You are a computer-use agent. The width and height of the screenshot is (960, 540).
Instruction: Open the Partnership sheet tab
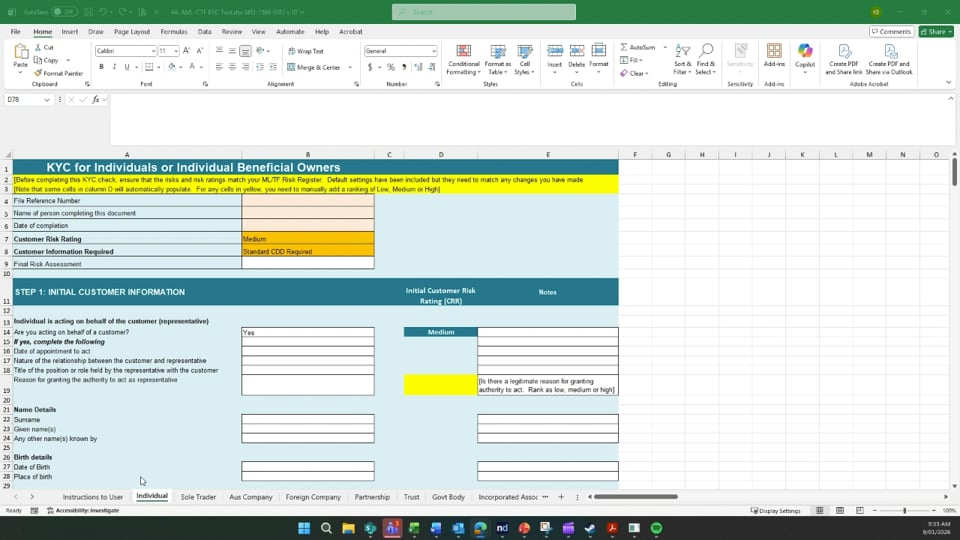[372, 497]
